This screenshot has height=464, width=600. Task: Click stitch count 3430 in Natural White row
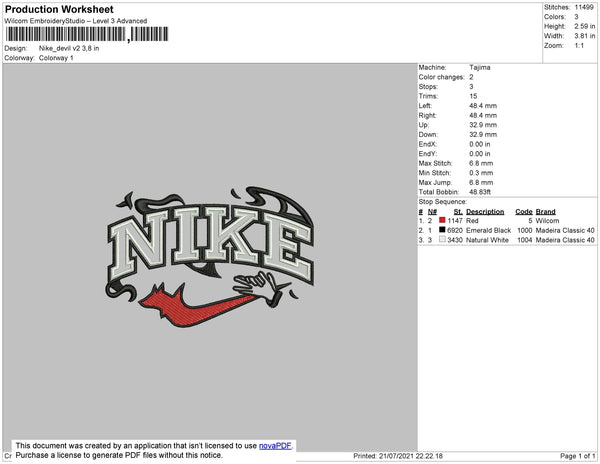coord(455,240)
